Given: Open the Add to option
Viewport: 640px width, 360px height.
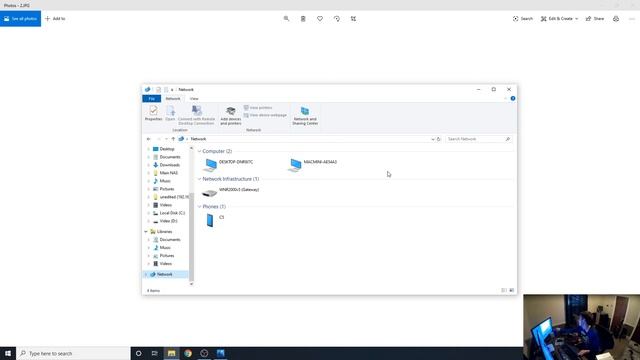Looking at the screenshot, I should tap(55, 19).
